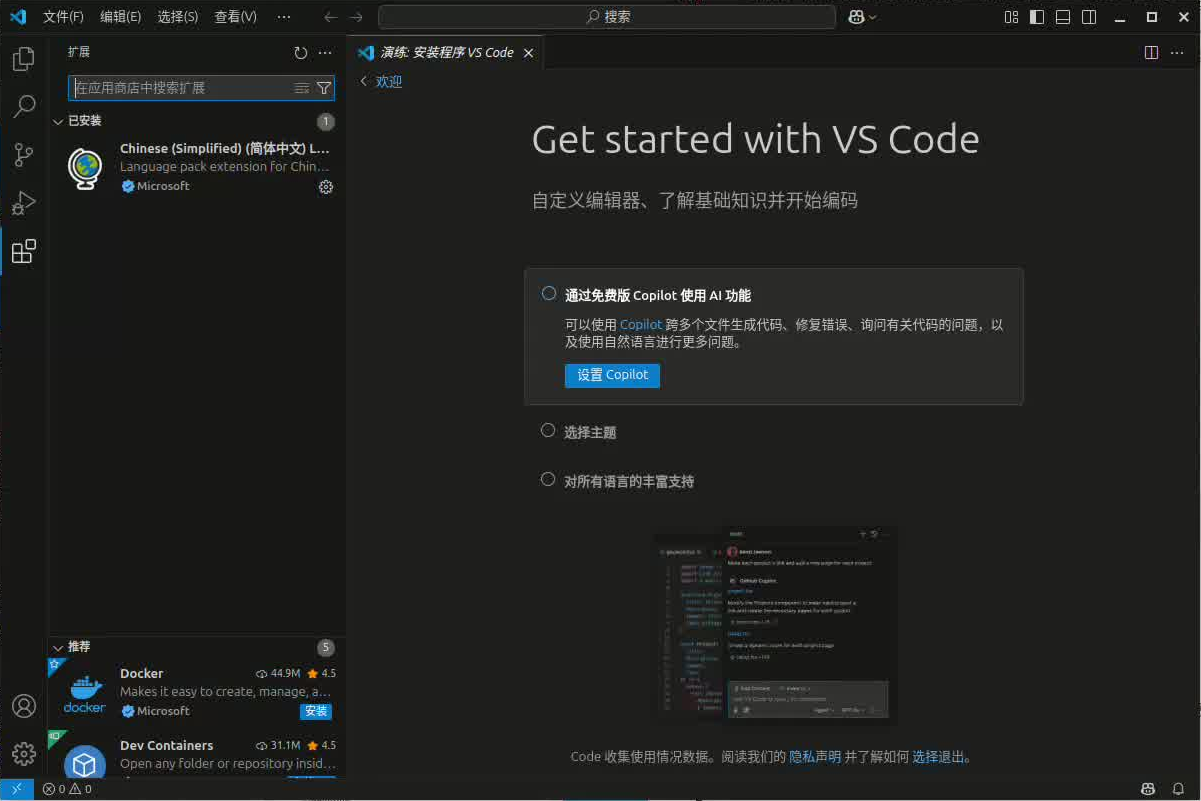This screenshot has height=801, width=1201.
Task: Select the 对所有语言的丰富支持 step circle
Action: pos(548,480)
